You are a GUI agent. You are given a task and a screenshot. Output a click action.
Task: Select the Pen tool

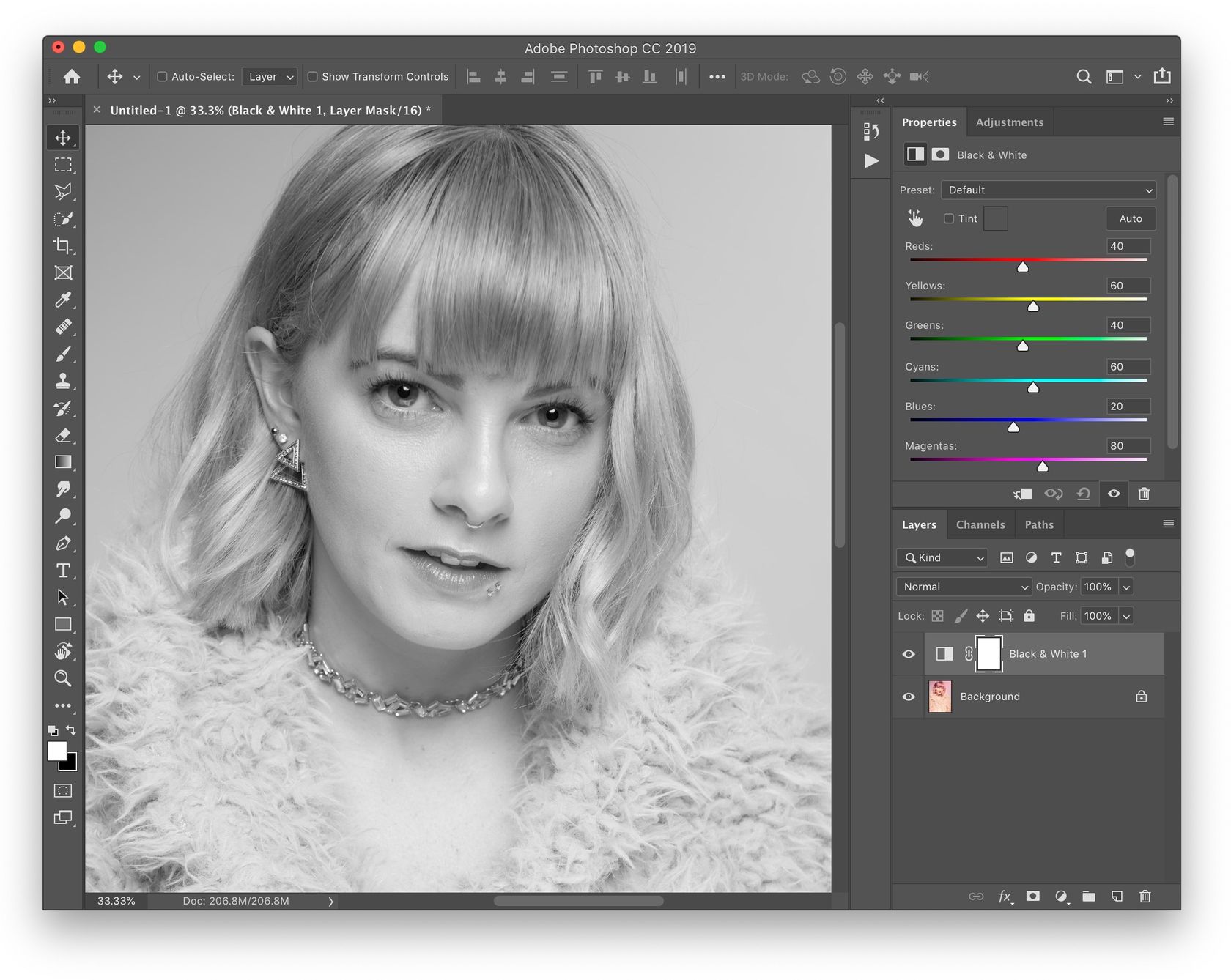pyautogui.click(x=63, y=543)
